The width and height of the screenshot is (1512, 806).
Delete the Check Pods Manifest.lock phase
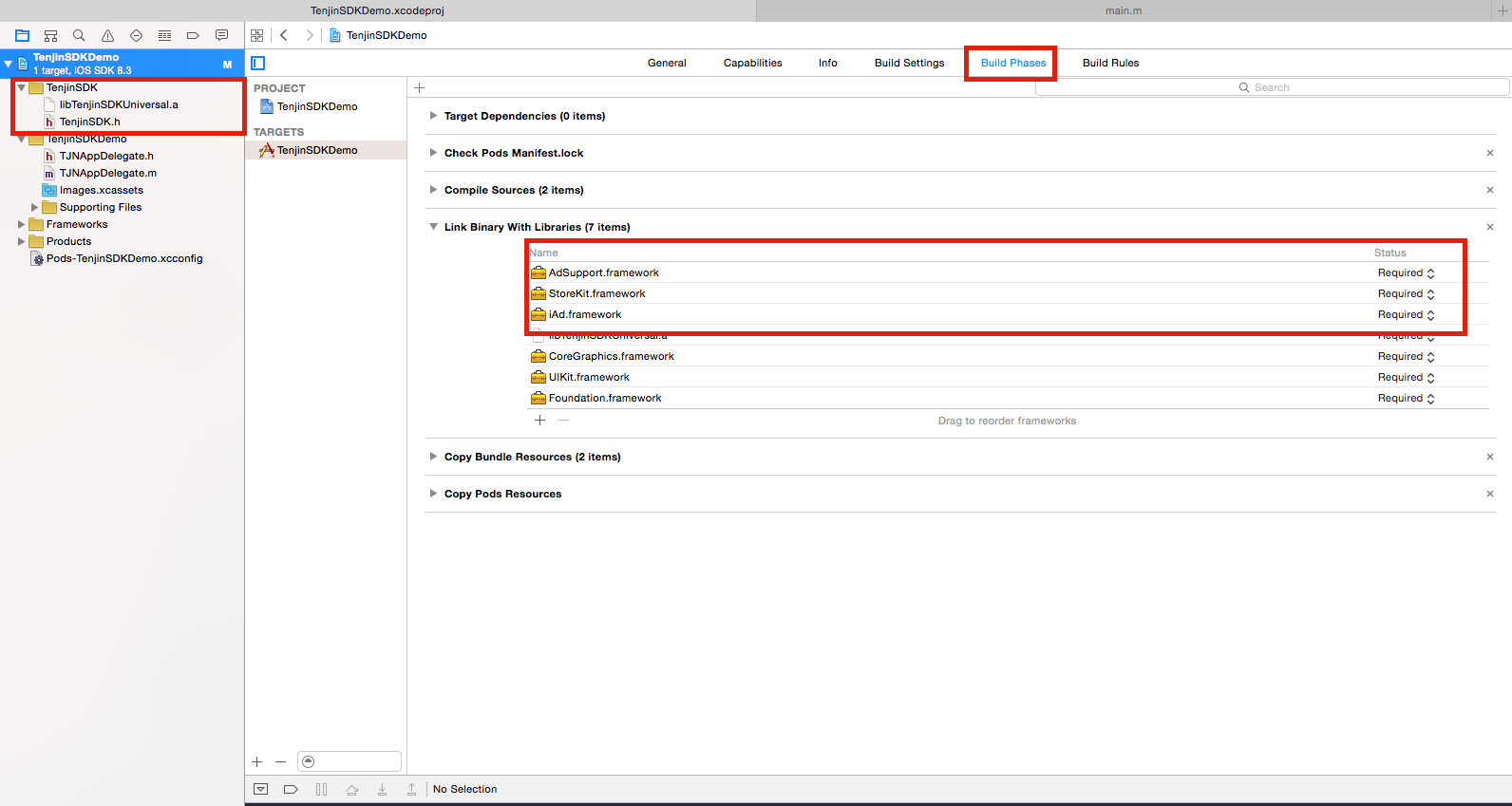1490,153
